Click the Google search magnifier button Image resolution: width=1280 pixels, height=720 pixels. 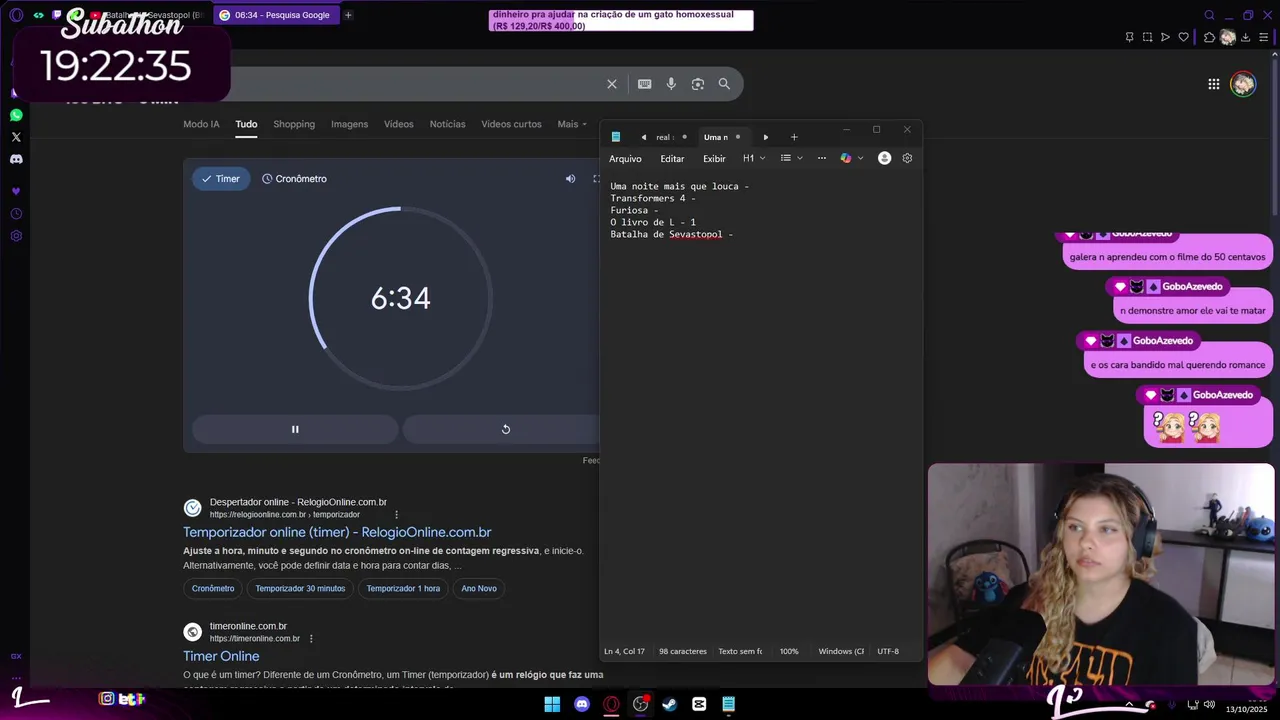click(724, 84)
